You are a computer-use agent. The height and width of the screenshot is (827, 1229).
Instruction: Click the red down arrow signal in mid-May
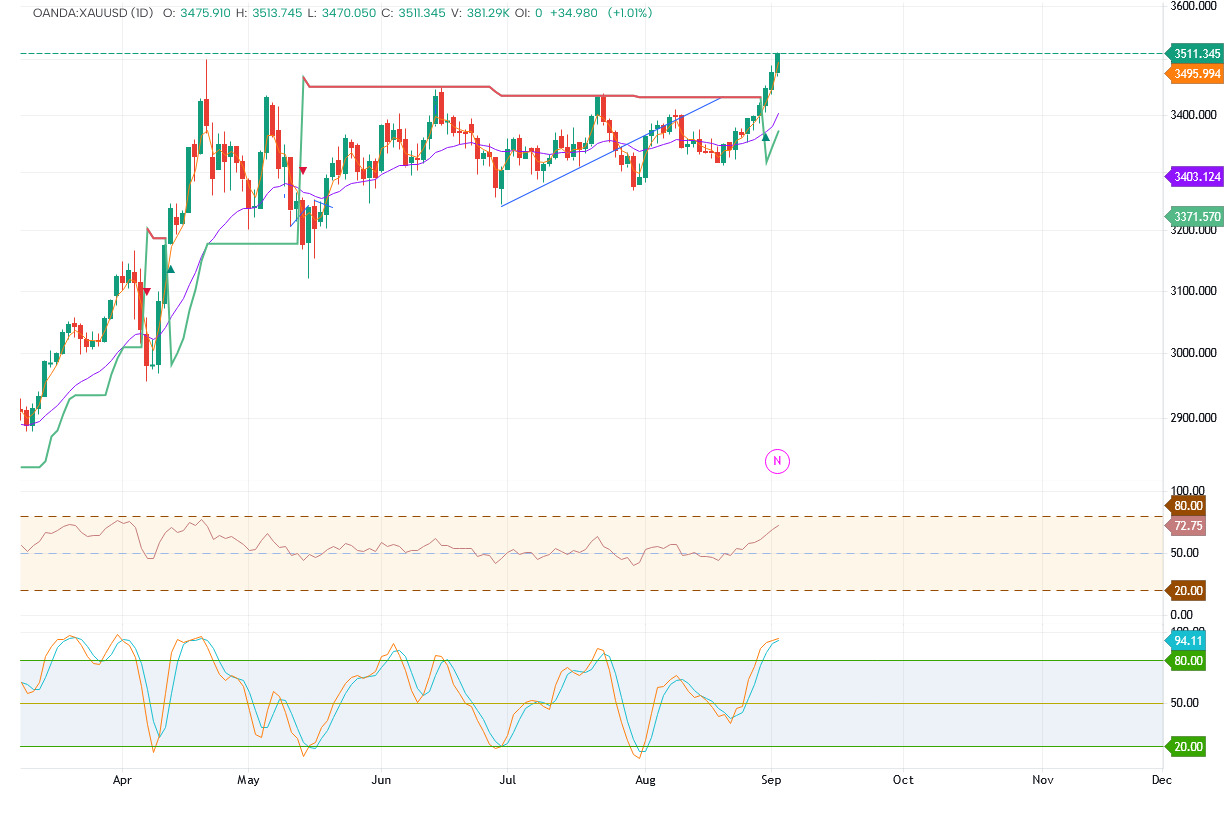303,171
